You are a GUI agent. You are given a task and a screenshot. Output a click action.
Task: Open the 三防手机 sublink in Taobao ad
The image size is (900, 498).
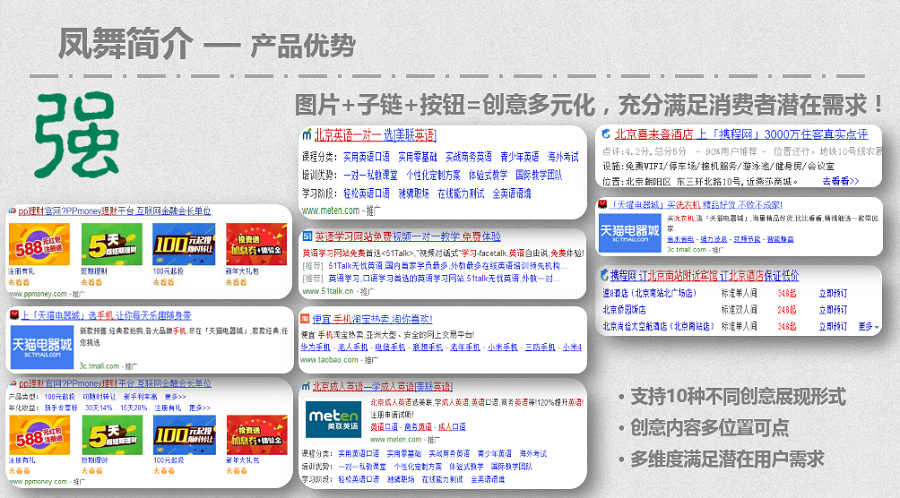(x=540, y=347)
